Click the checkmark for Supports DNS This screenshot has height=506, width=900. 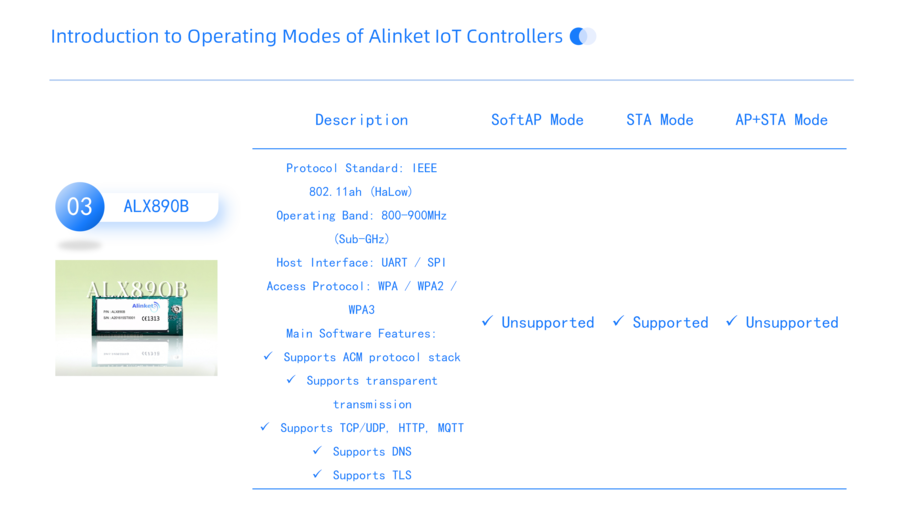pyautogui.click(x=317, y=450)
